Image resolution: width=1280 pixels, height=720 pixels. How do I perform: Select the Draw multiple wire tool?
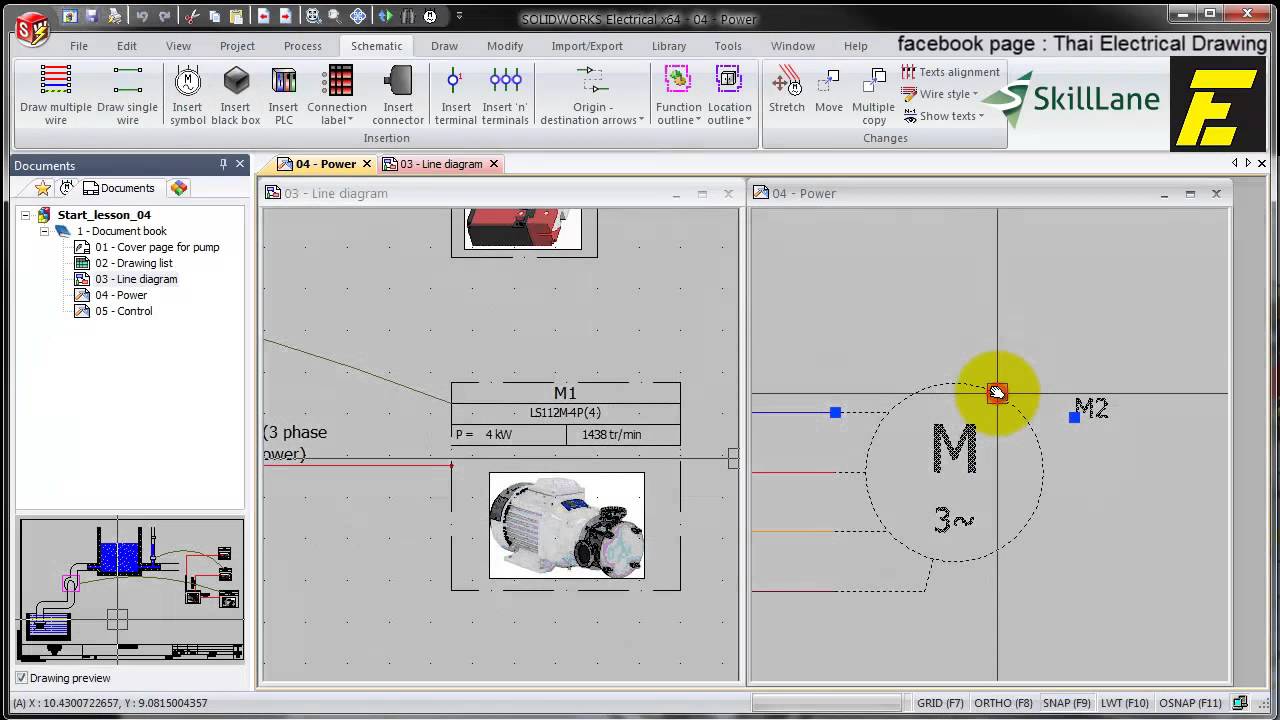pos(56,95)
